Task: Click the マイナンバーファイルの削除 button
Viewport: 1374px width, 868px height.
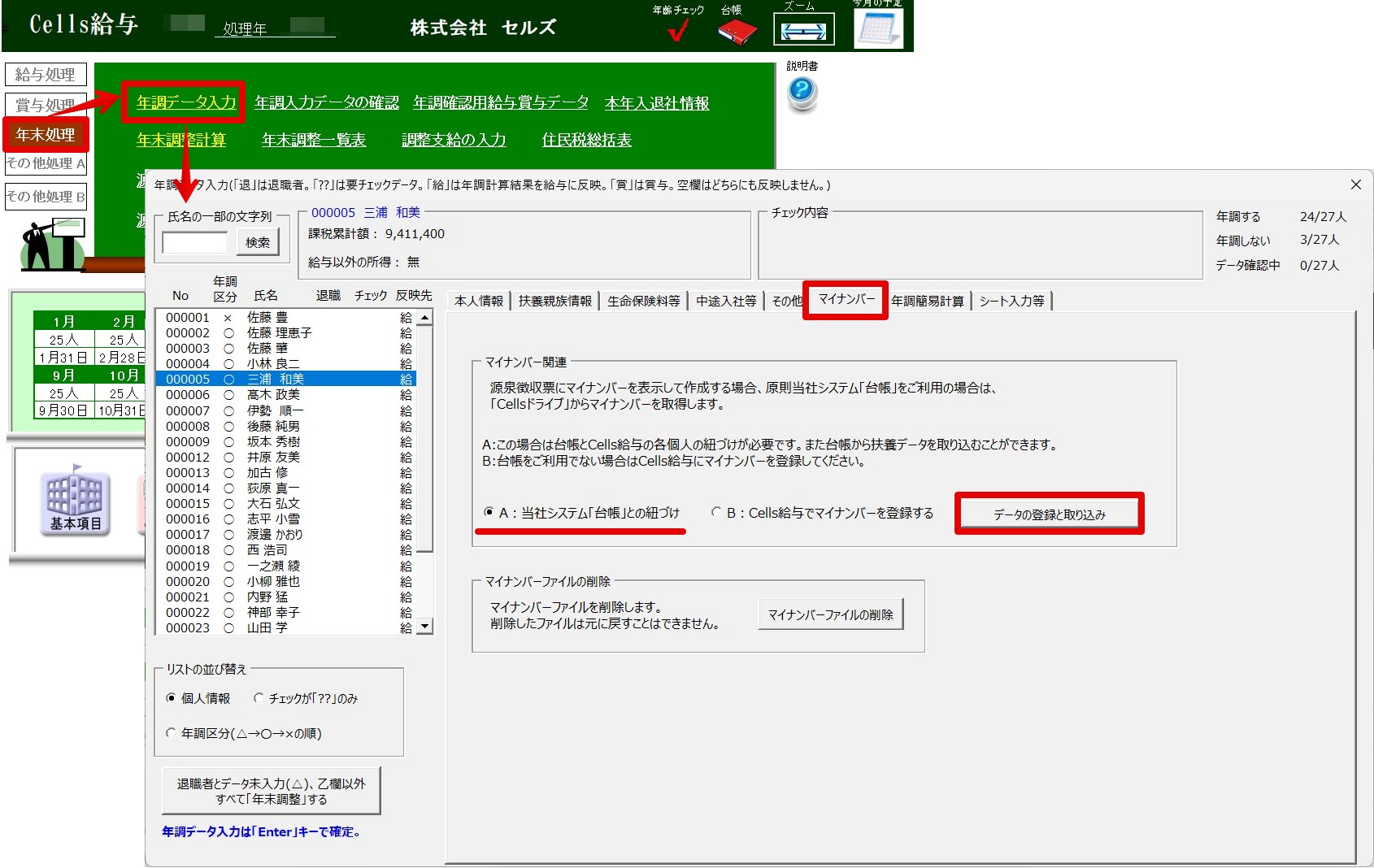Action: click(x=830, y=614)
